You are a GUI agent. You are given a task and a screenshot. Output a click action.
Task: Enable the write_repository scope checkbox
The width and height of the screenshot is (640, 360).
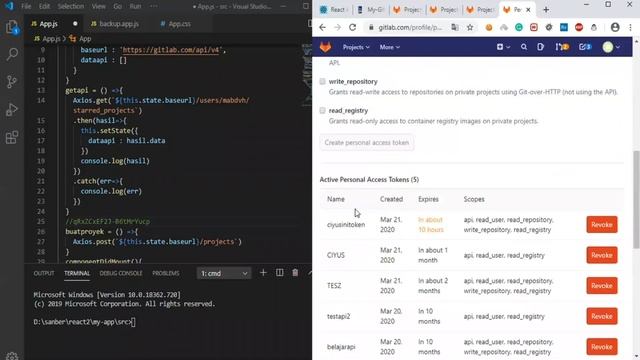(322, 81)
